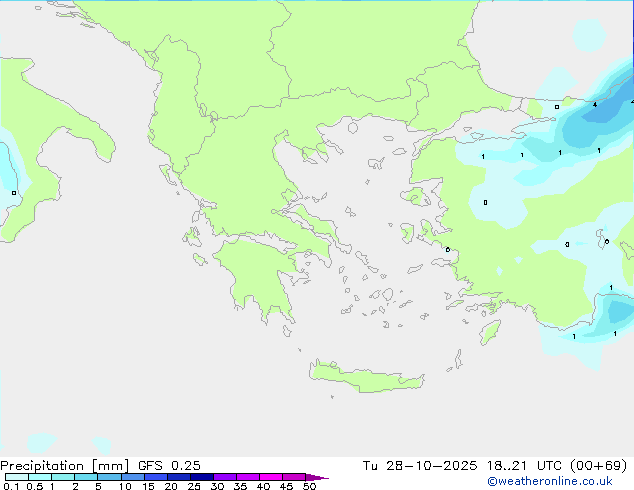Screen dimensions: 634x490
Task: Select the 35–40 mm violet legend swatch
Action: click(248, 477)
